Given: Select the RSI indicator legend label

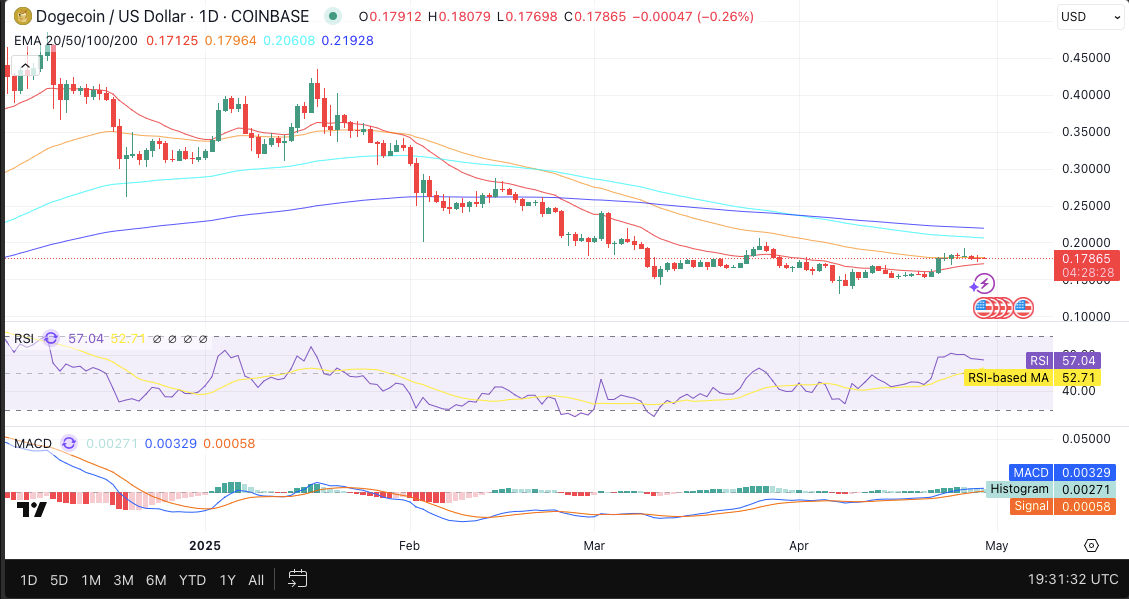Looking at the screenshot, I should pyautogui.click(x=24, y=338).
